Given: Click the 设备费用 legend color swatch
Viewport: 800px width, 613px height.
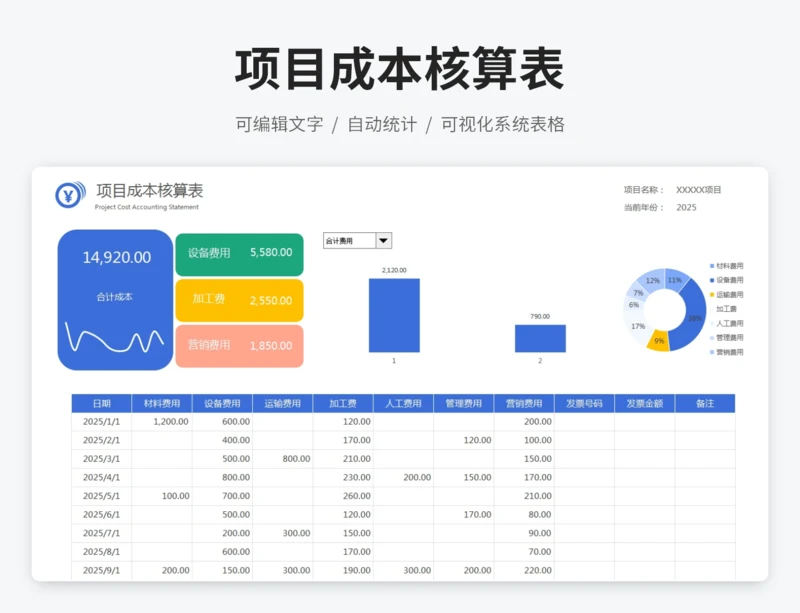Looking at the screenshot, I should click(712, 280).
